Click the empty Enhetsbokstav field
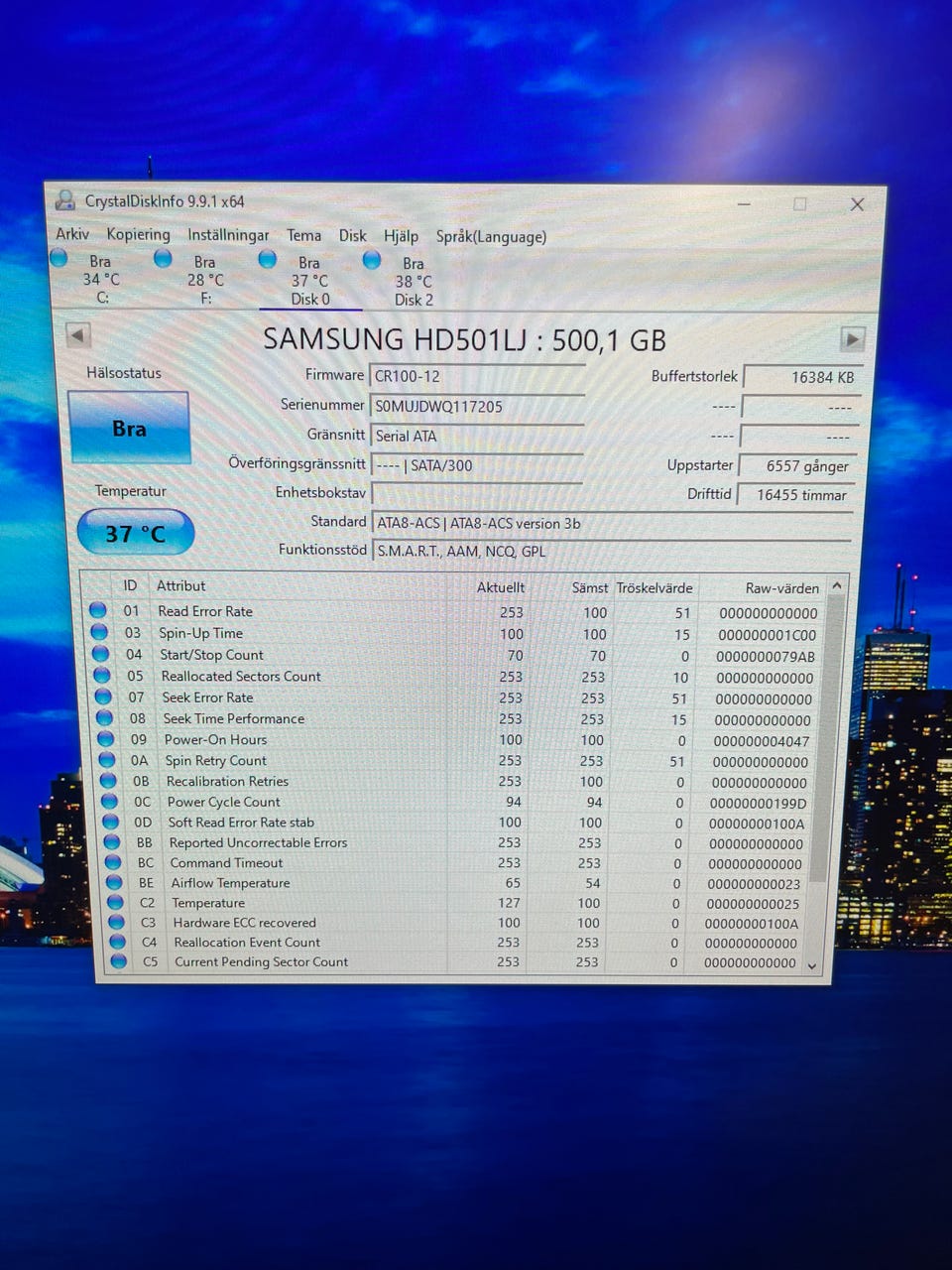952x1270 pixels. [x=476, y=493]
